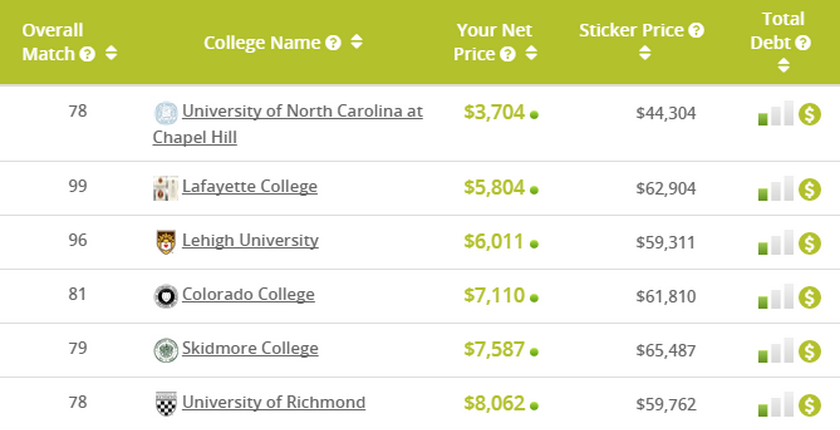Click the dollar sign icon for Lafayette College
840x430 pixels.
(809, 190)
